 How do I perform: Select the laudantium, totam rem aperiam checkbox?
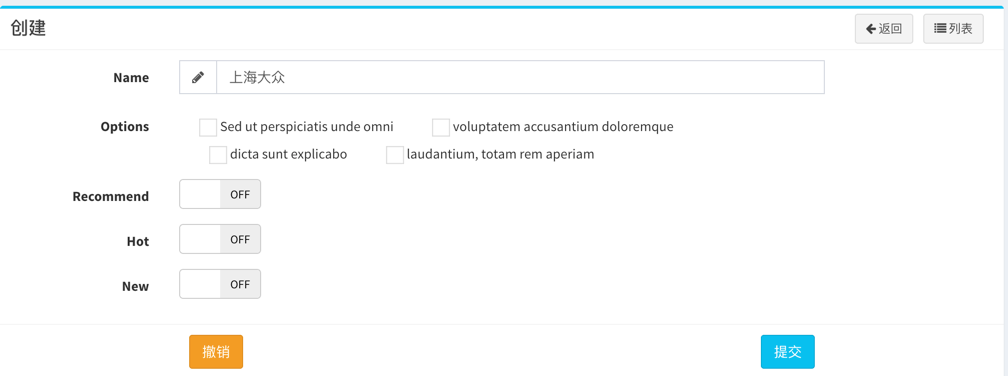pos(395,155)
